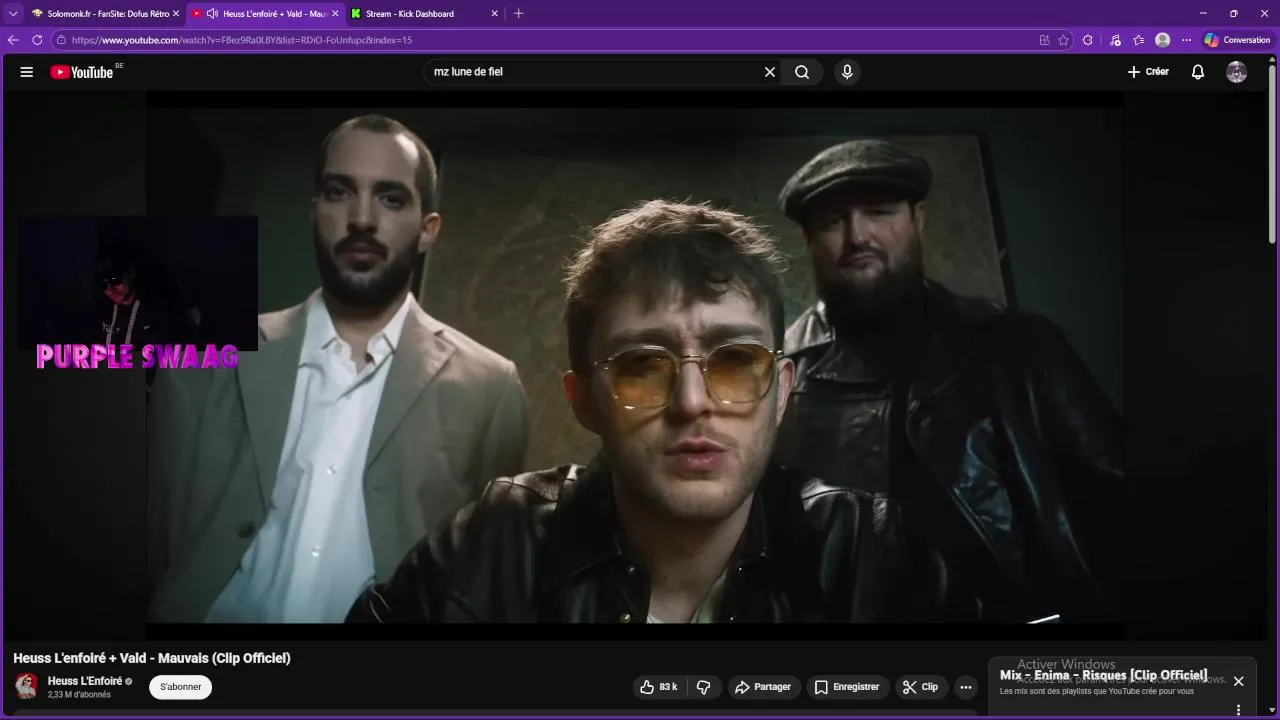This screenshot has height=720, width=1280.
Task: Create a Clip with scissors button
Action: tap(920, 687)
